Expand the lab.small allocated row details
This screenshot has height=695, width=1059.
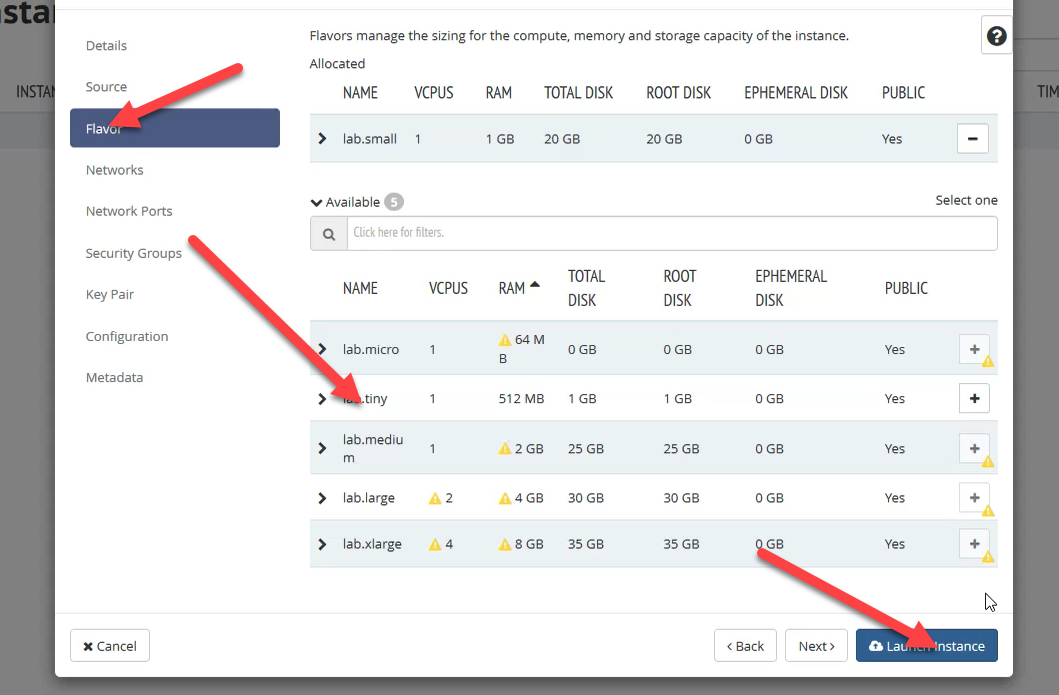[x=322, y=139]
